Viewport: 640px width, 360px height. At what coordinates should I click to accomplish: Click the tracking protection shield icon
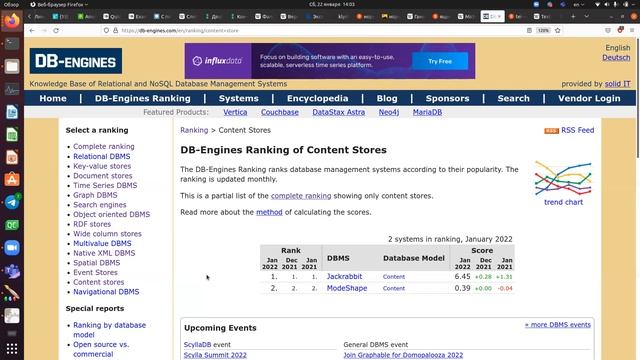106,31
